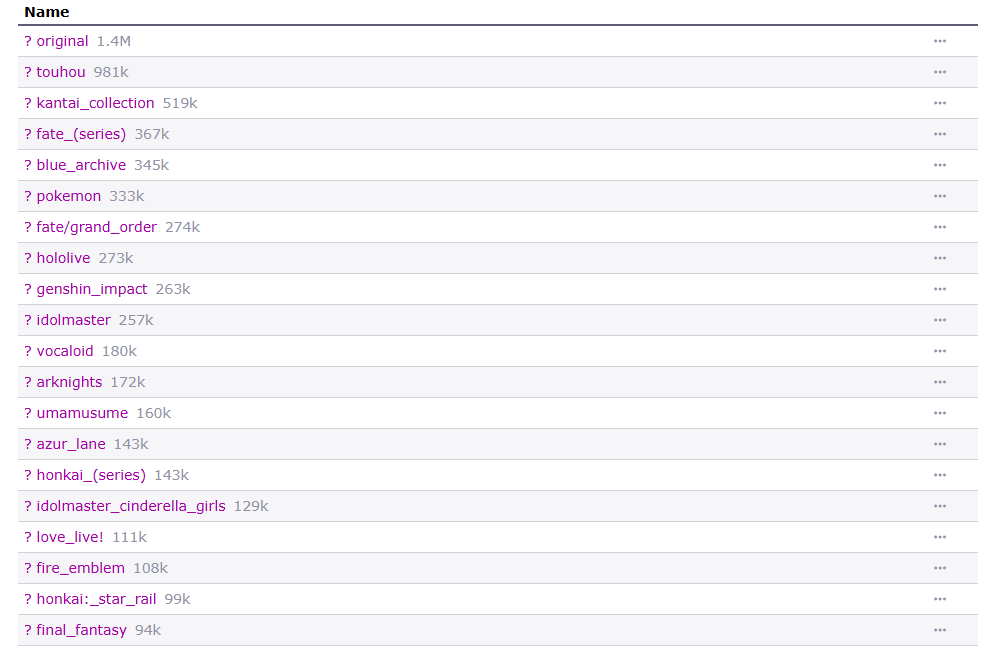Click the question mark wiki link beside genshin_impact

pos(28,289)
